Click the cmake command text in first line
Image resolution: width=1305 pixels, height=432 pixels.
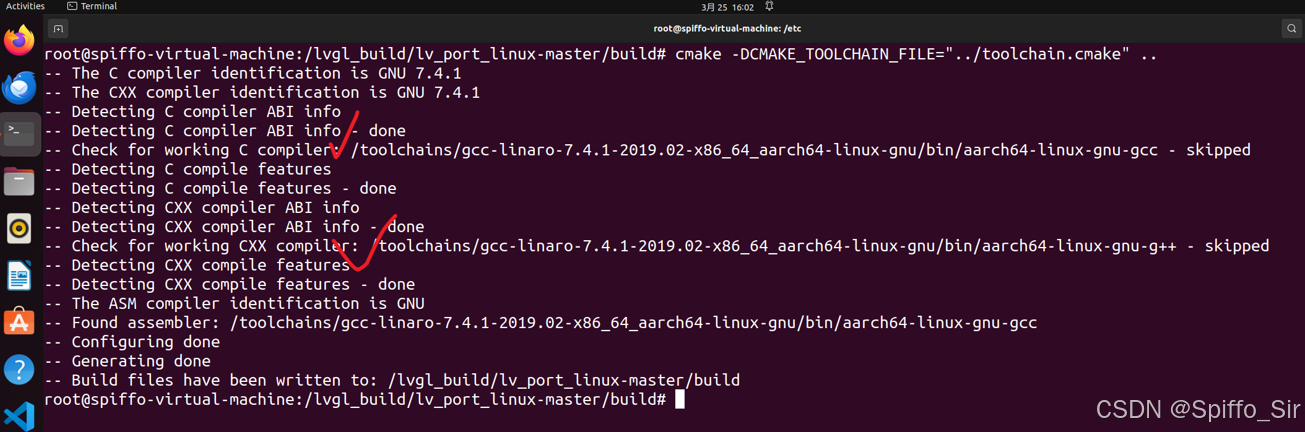coord(916,54)
